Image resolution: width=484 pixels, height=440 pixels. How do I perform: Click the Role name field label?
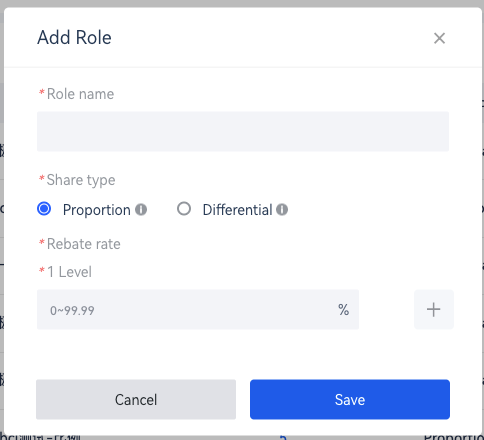click(x=80, y=94)
